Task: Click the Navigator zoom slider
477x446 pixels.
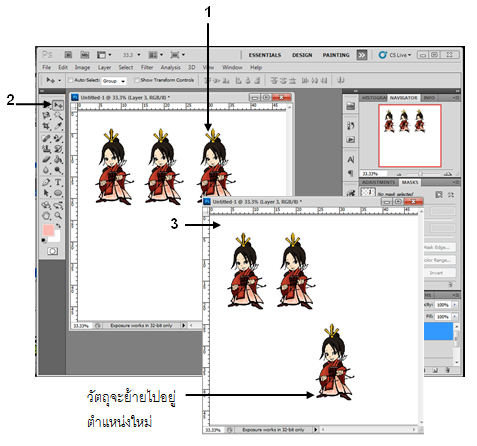Action: pyautogui.click(x=421, y=174)
